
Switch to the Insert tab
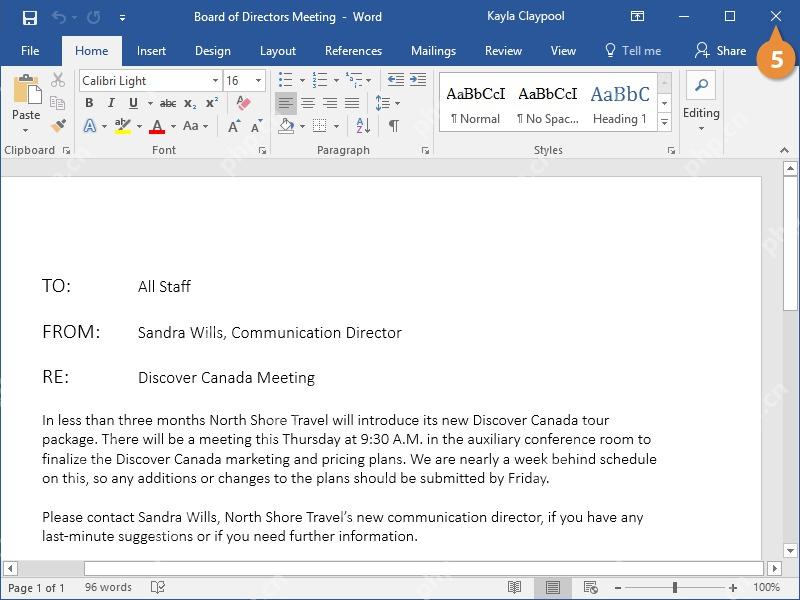click(151, 51)
